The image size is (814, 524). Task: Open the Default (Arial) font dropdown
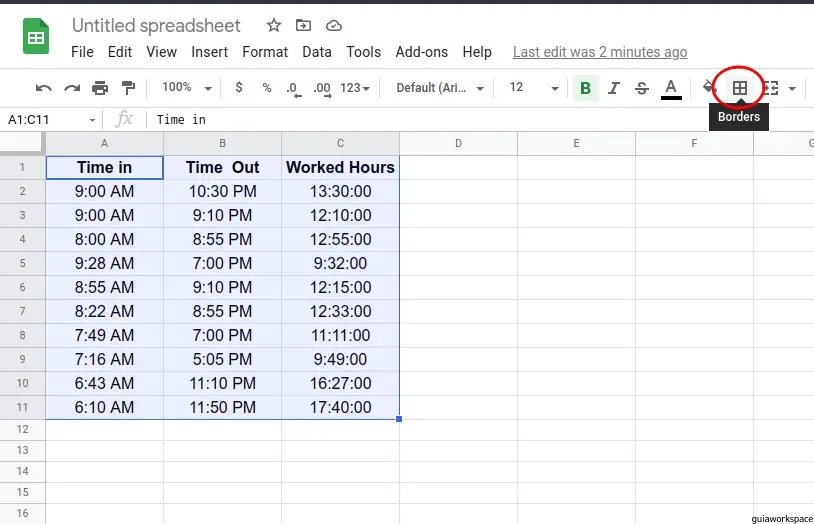pyautogui.click(x=440, y=88)
